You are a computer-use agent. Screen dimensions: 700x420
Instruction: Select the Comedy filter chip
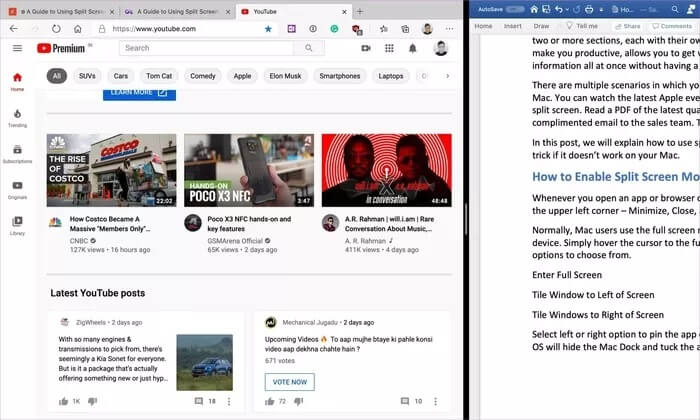203,76
